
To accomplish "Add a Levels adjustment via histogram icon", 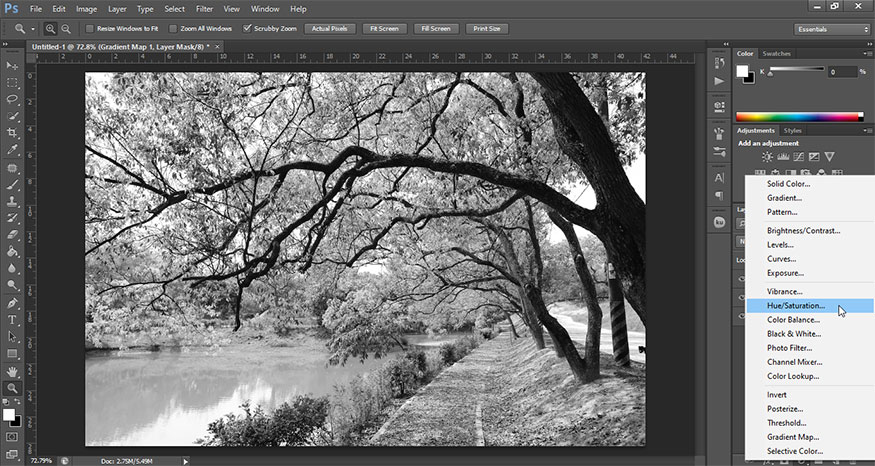I will coord(783,157).
